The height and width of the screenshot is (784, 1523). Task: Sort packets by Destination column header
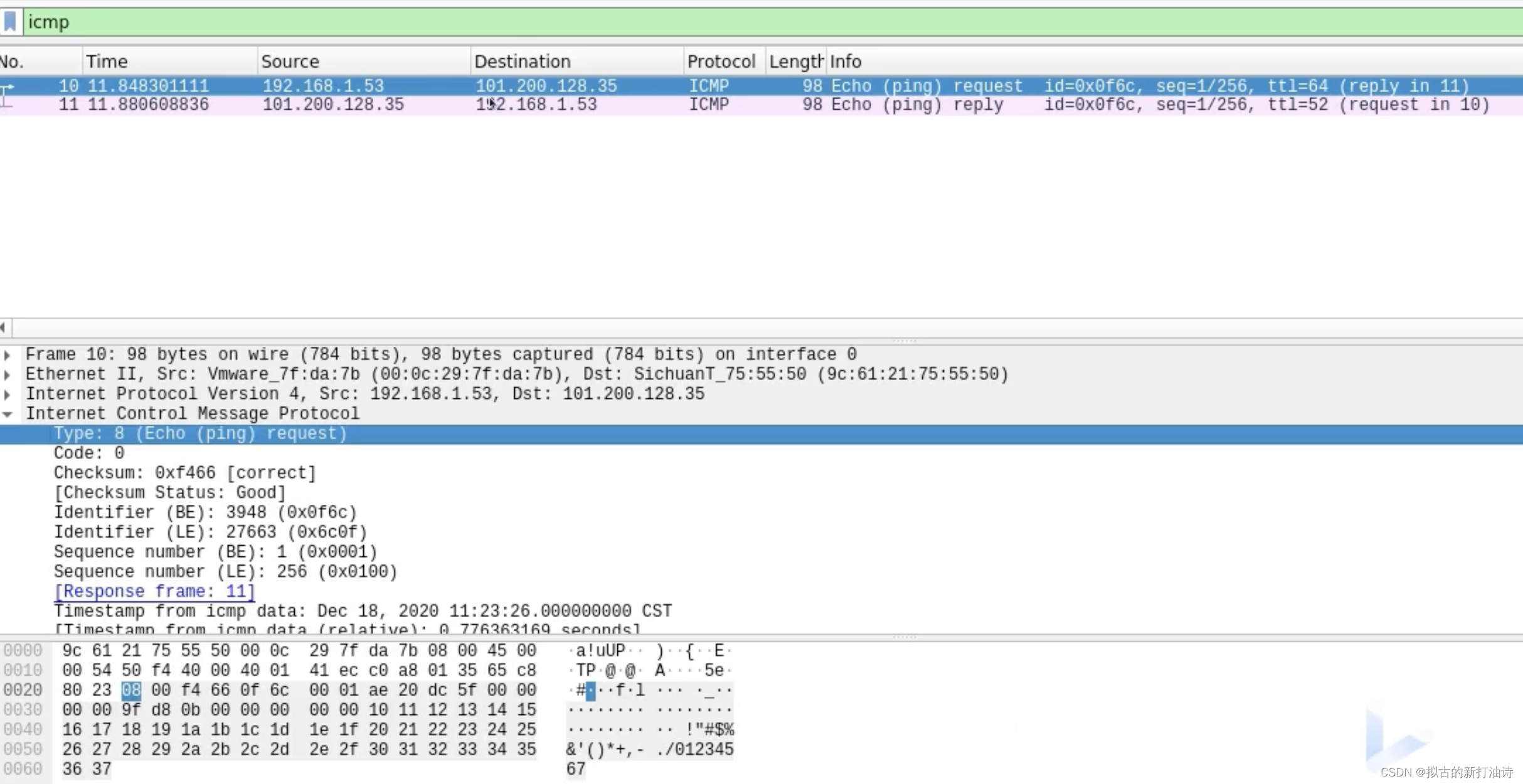(576, 61)
